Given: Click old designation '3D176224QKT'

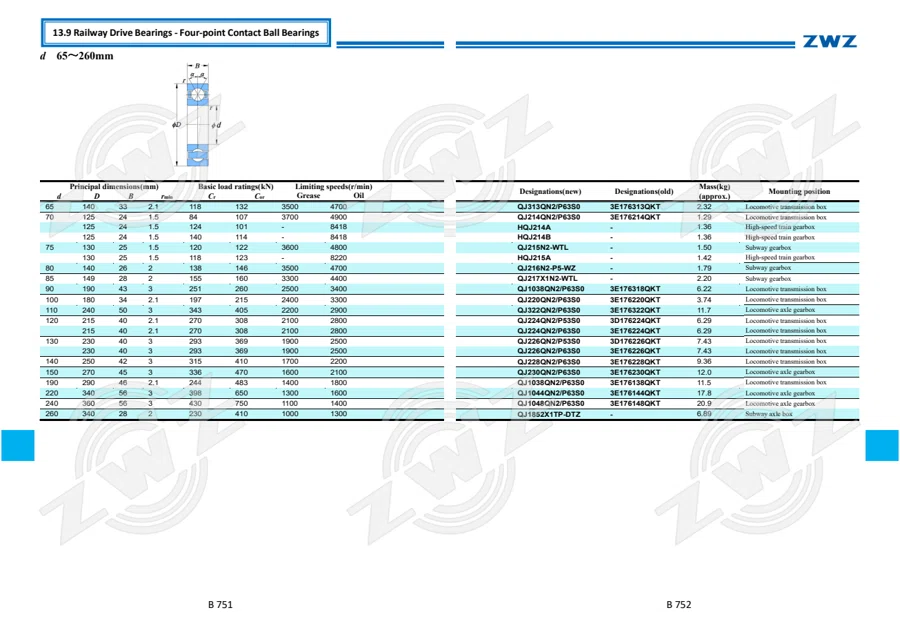Looking at the screenshot, I should (635, 321).
